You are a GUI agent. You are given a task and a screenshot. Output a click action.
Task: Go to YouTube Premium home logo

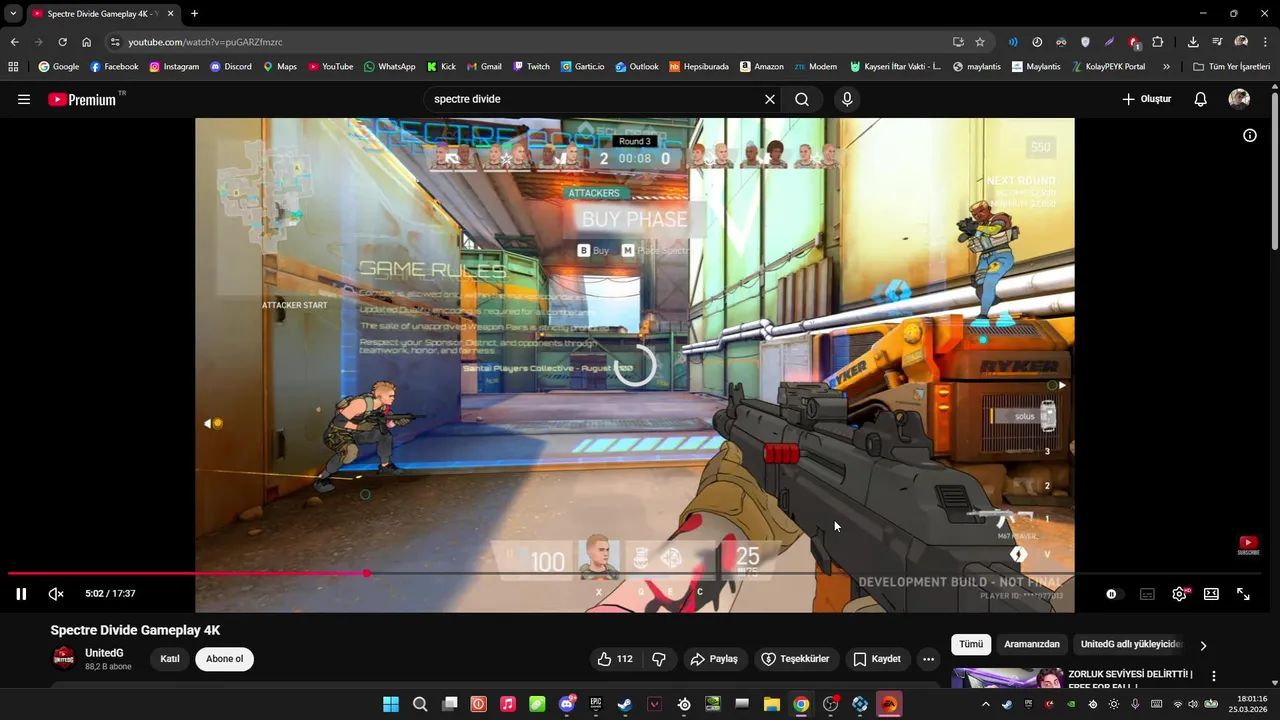pos(85,99)
